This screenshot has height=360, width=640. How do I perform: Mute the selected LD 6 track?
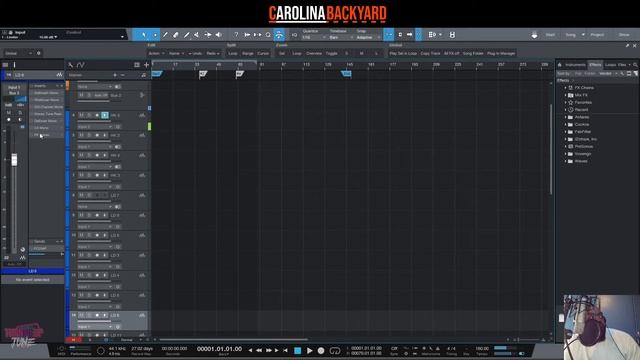coord(81,316)
